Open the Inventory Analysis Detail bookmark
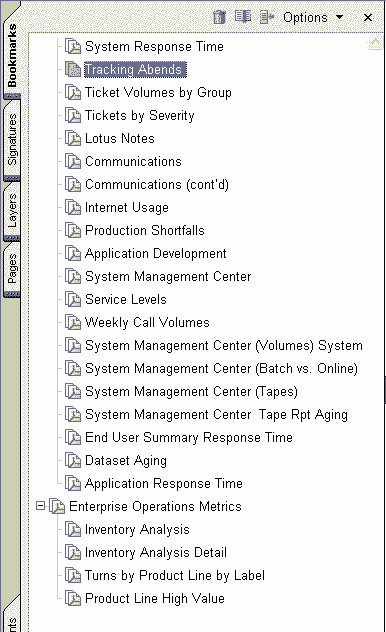386x632 pixels. (156, 552)
